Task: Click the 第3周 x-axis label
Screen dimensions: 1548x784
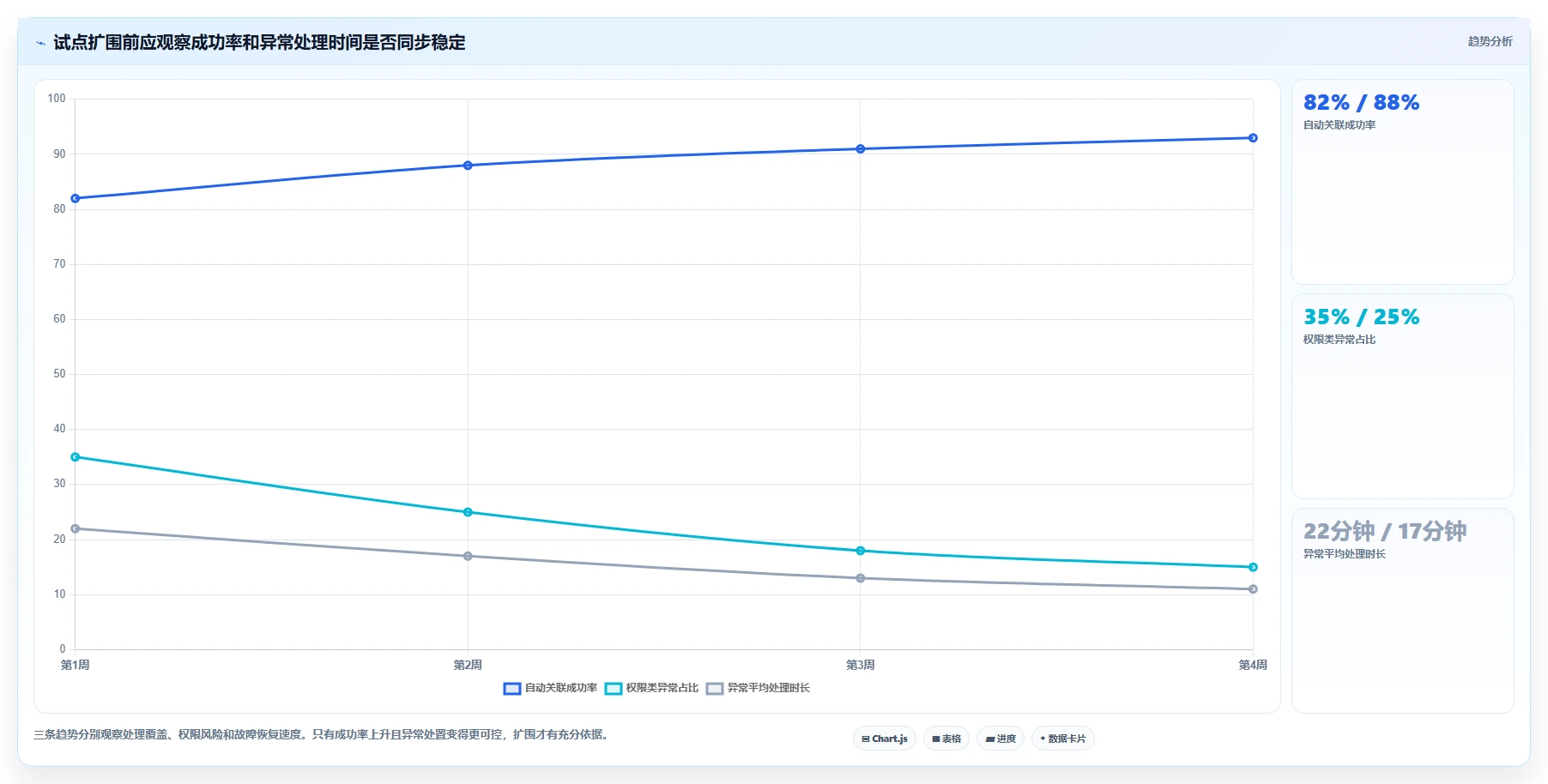Action: [x=861, y=665]
